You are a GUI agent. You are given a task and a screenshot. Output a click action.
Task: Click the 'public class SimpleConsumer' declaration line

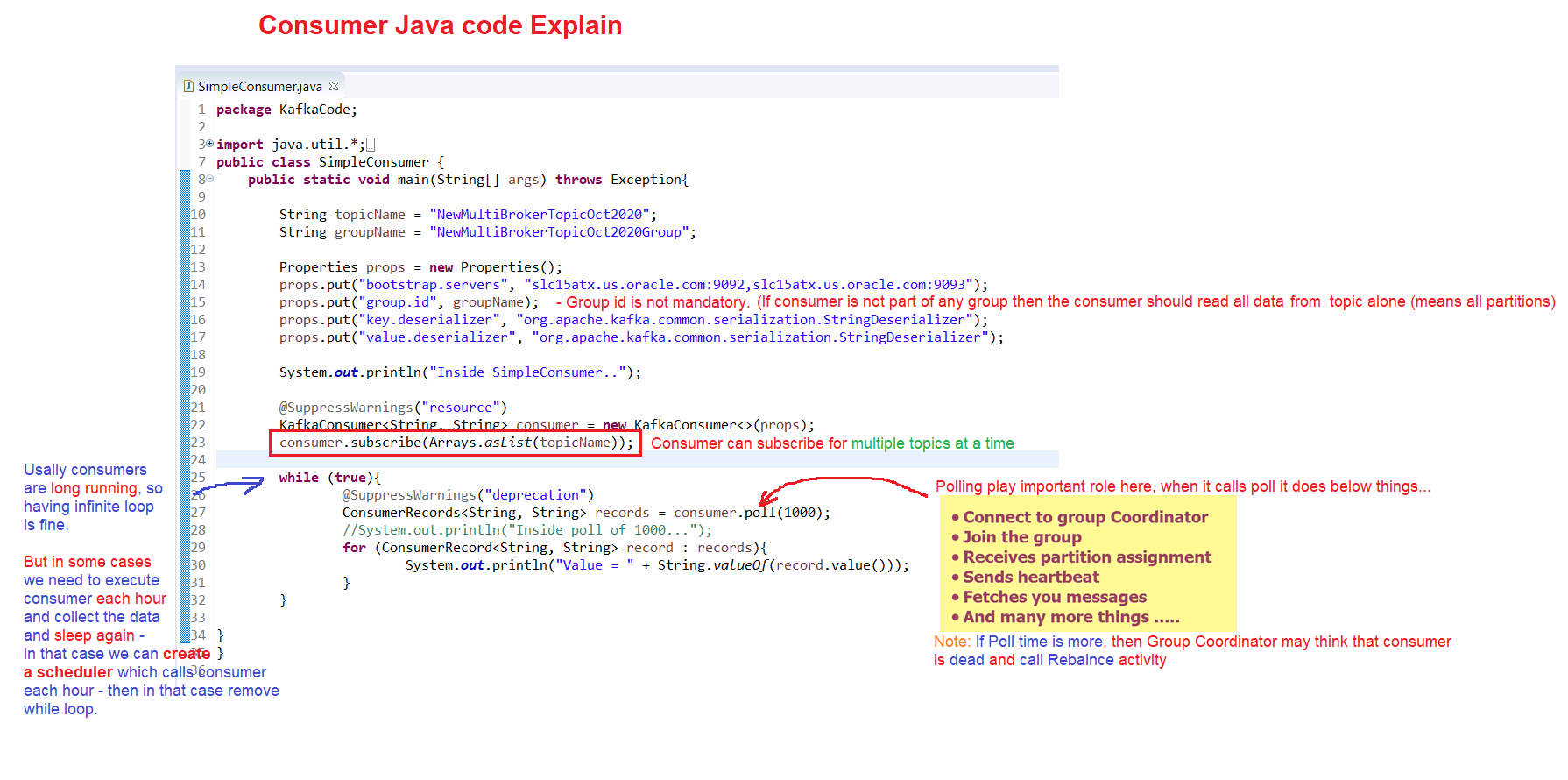coord(330,162)
